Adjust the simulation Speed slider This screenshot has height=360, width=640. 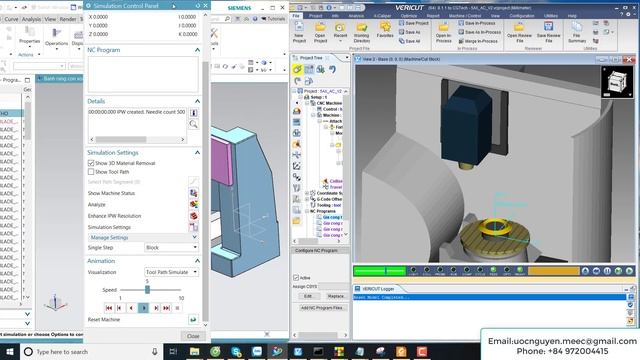click(147, 290)
